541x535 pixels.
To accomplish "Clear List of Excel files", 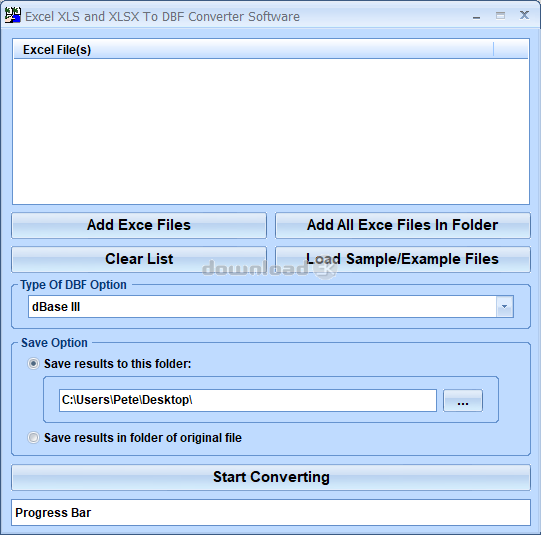I will [x=139, y=259].
